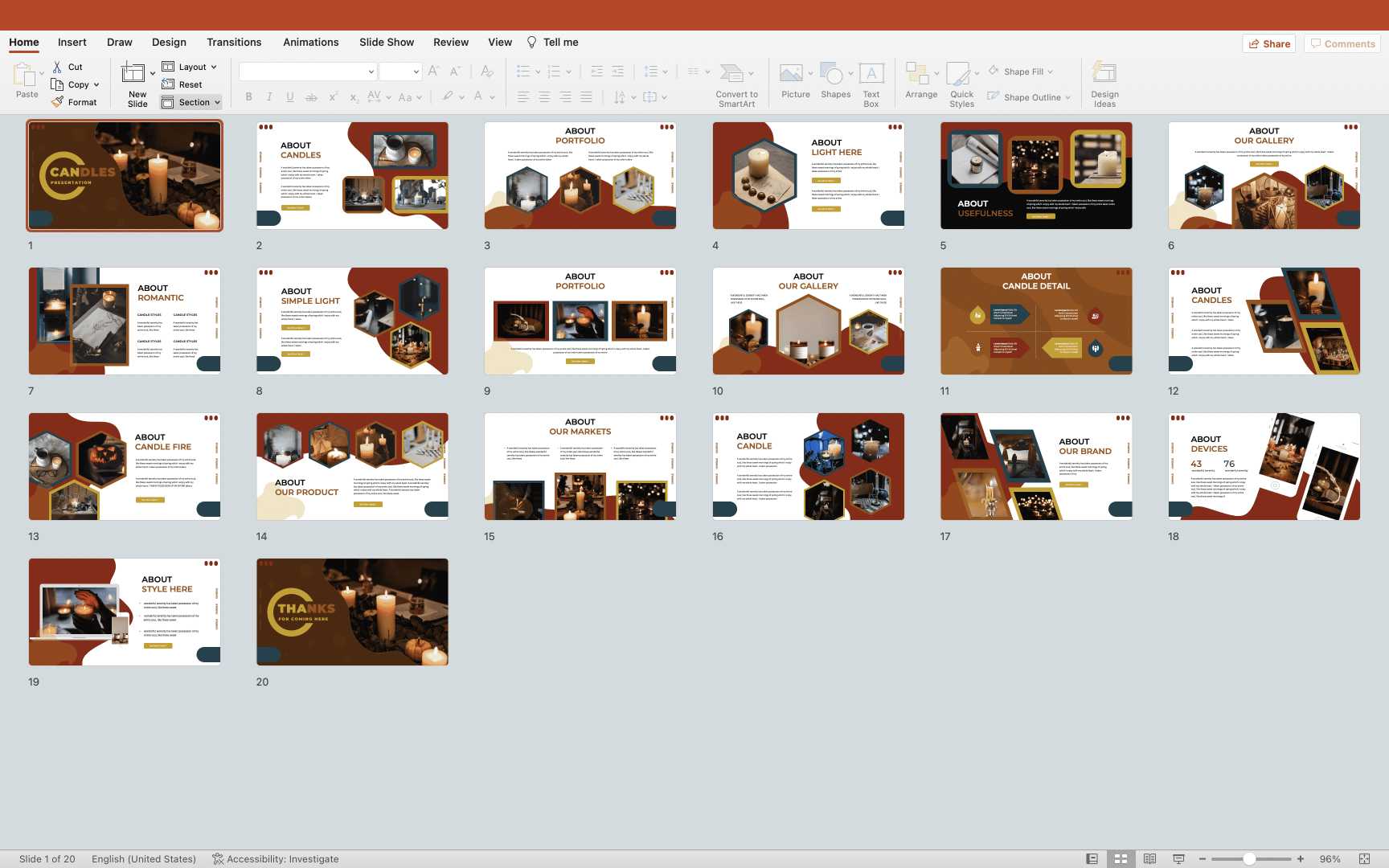Insert a Text Box

tap(871, 75)
